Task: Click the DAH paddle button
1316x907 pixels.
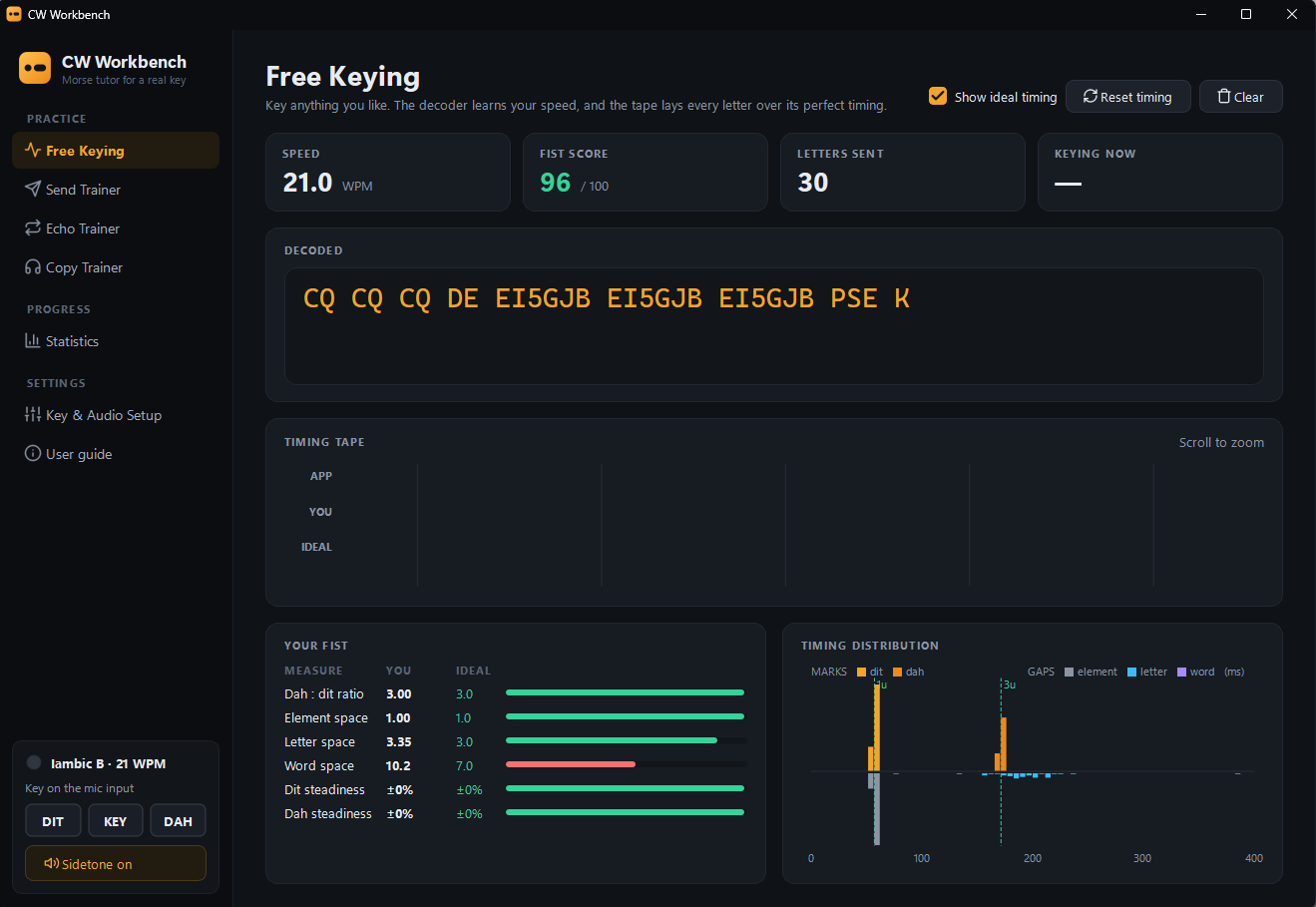Action: (x=179, y=821)
